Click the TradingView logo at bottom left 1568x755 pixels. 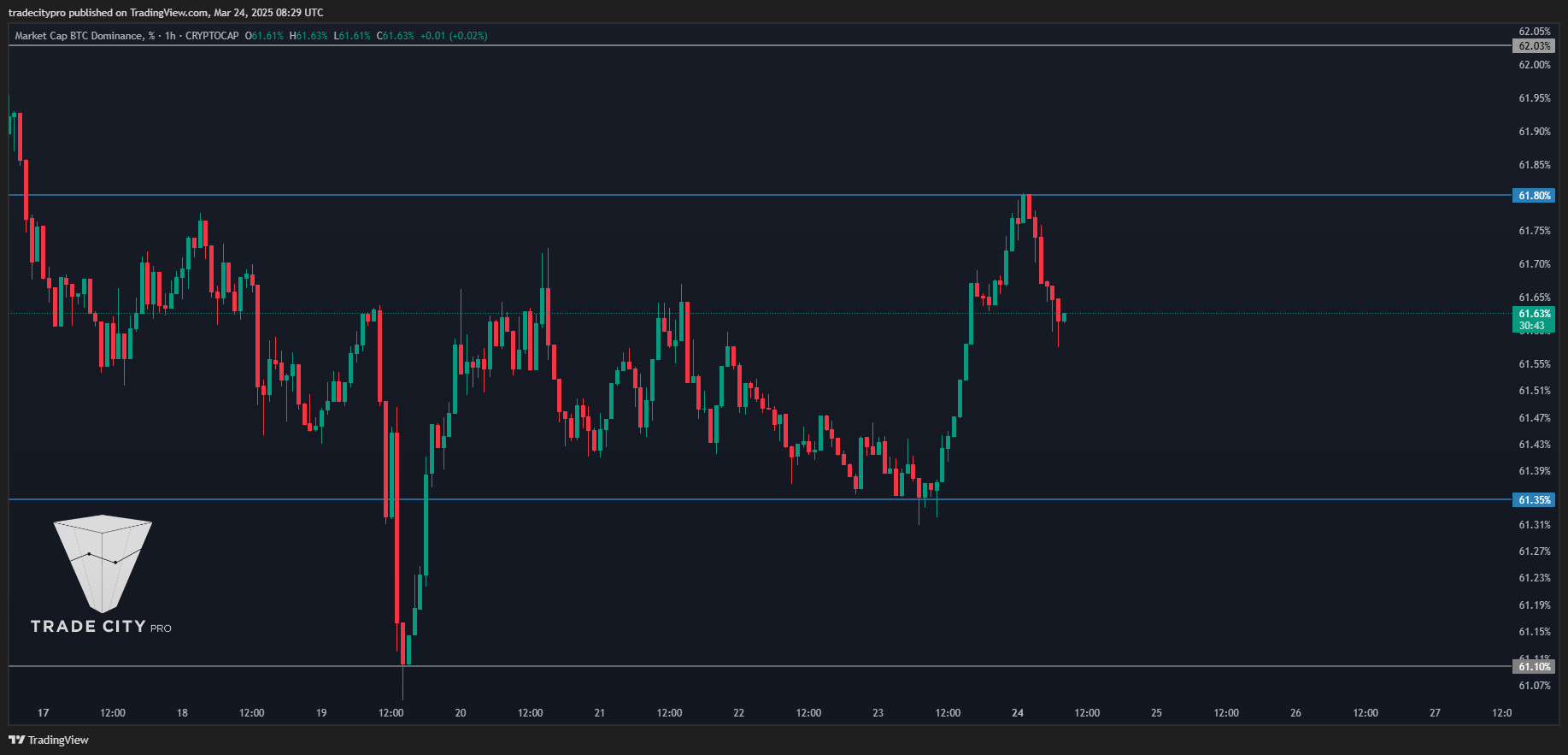coord(49,740)
